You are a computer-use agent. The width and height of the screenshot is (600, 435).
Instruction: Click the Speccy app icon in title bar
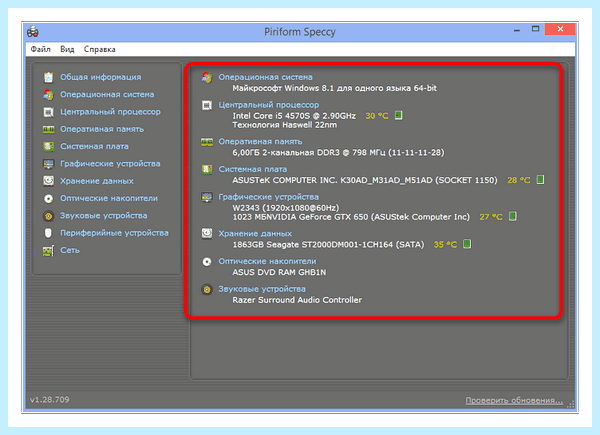[x=33, y=31]
